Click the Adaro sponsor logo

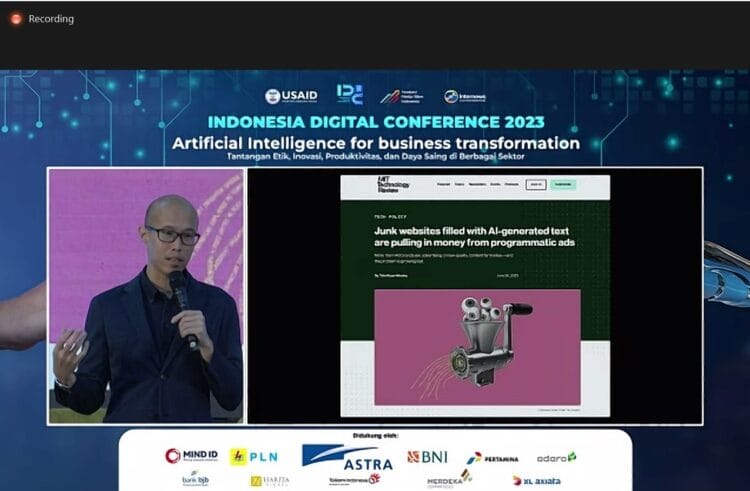click(556, 458)
